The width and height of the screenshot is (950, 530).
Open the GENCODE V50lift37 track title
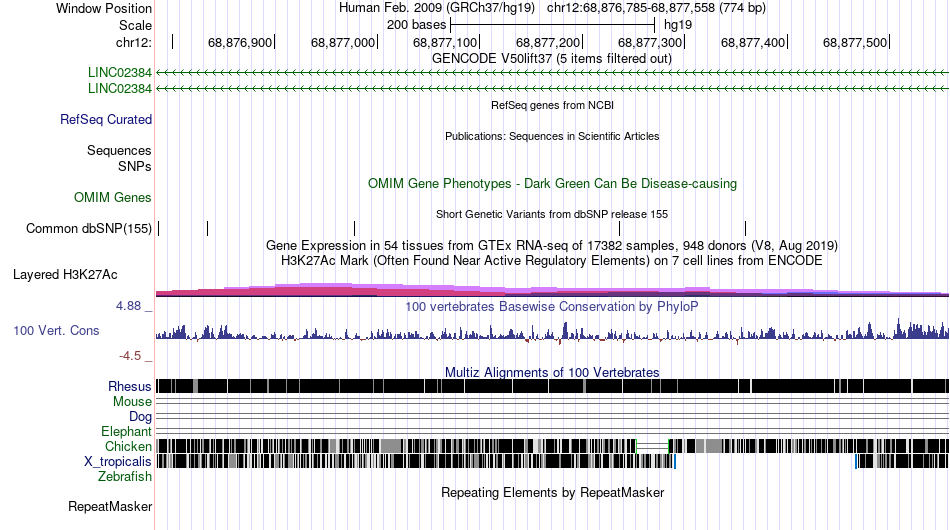(552, 59)
